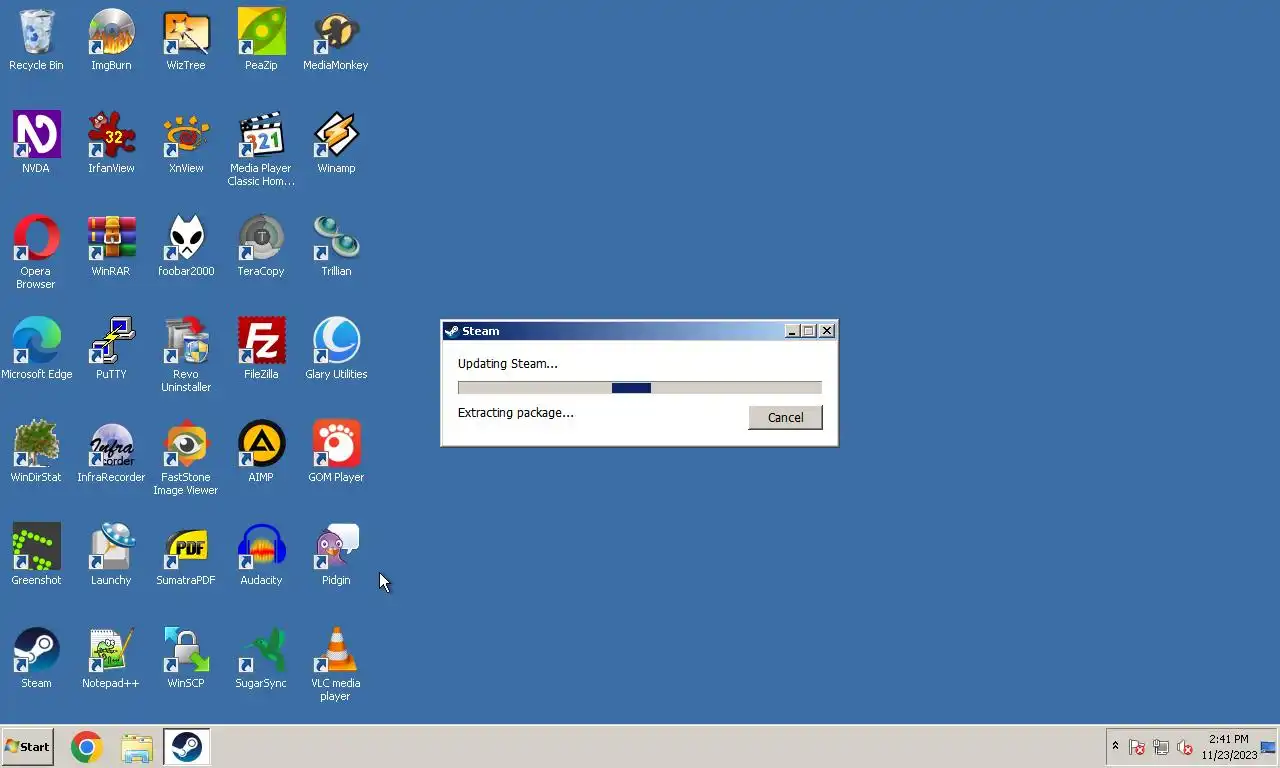Select the PuTTY desktop shortcut
The width and height of the screenshot is (1280, 768).
(111, 349)
